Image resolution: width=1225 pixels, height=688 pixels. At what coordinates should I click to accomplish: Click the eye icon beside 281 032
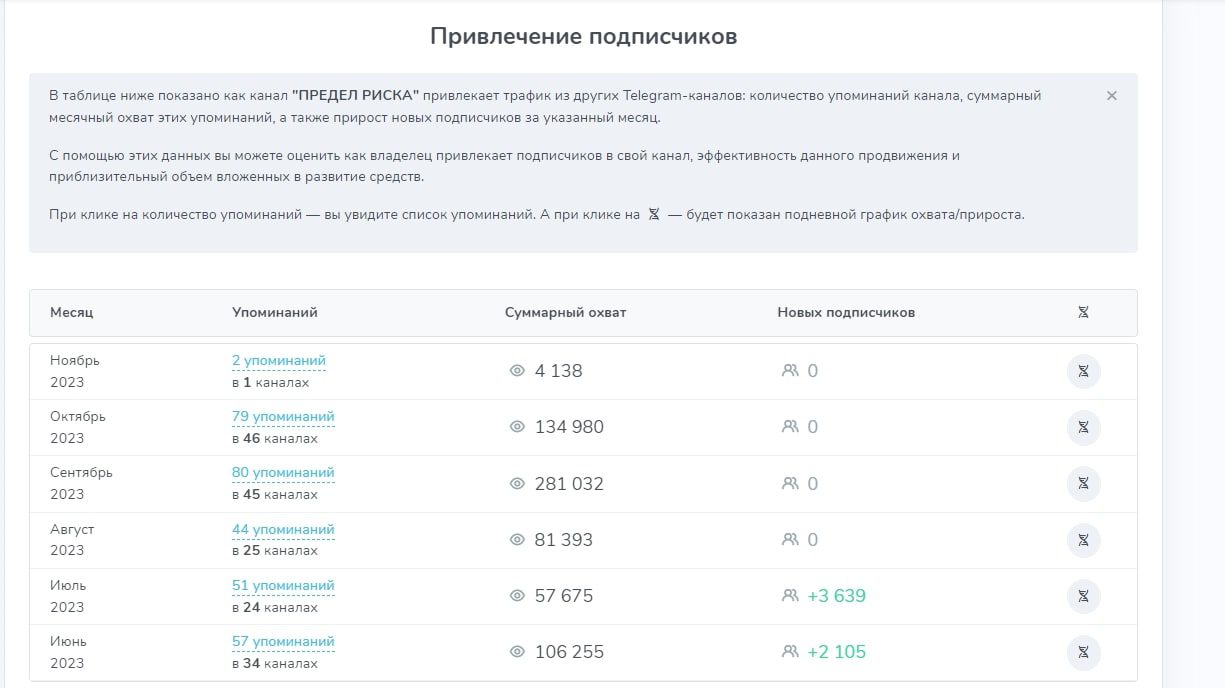pyautogui.click(x=517, y=483)
